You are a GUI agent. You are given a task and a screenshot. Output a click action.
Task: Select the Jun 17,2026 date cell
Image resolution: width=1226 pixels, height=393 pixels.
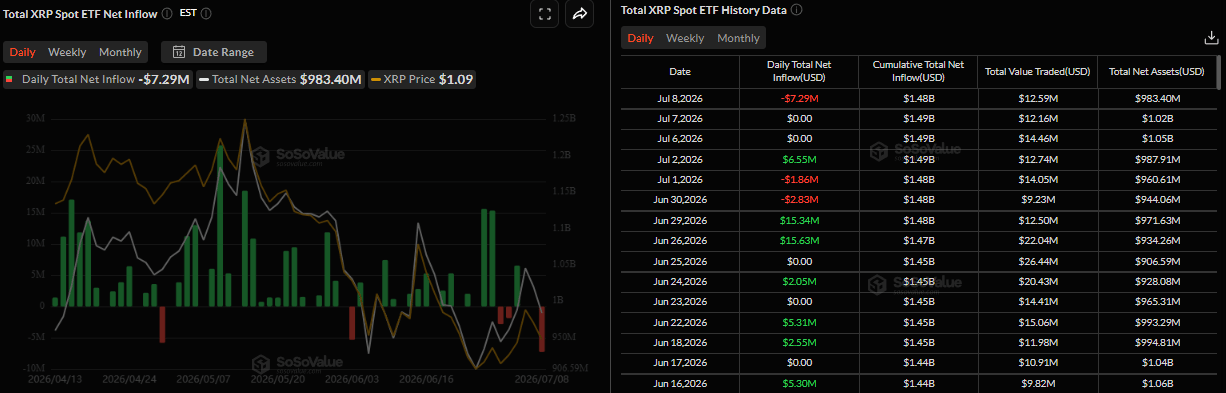680,363
